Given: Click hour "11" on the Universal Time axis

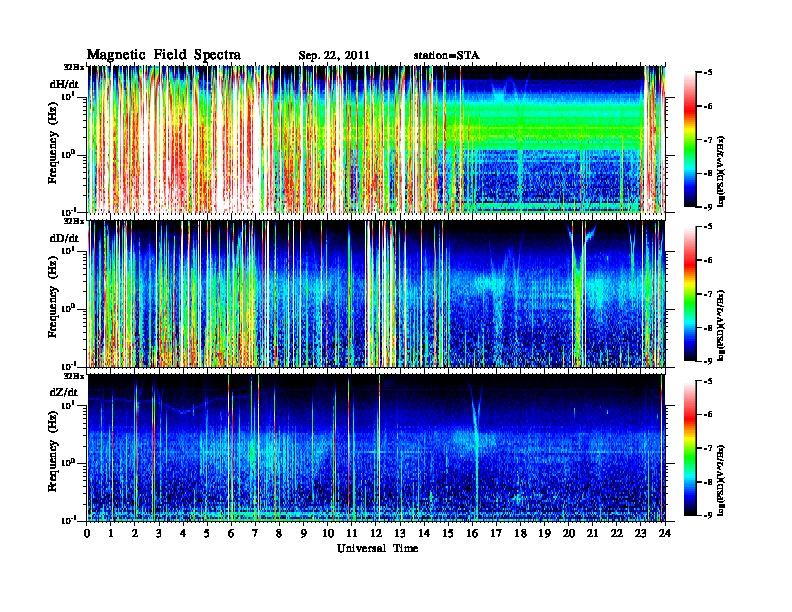Looking at the screenshot, I should click(x=352, y=533).
